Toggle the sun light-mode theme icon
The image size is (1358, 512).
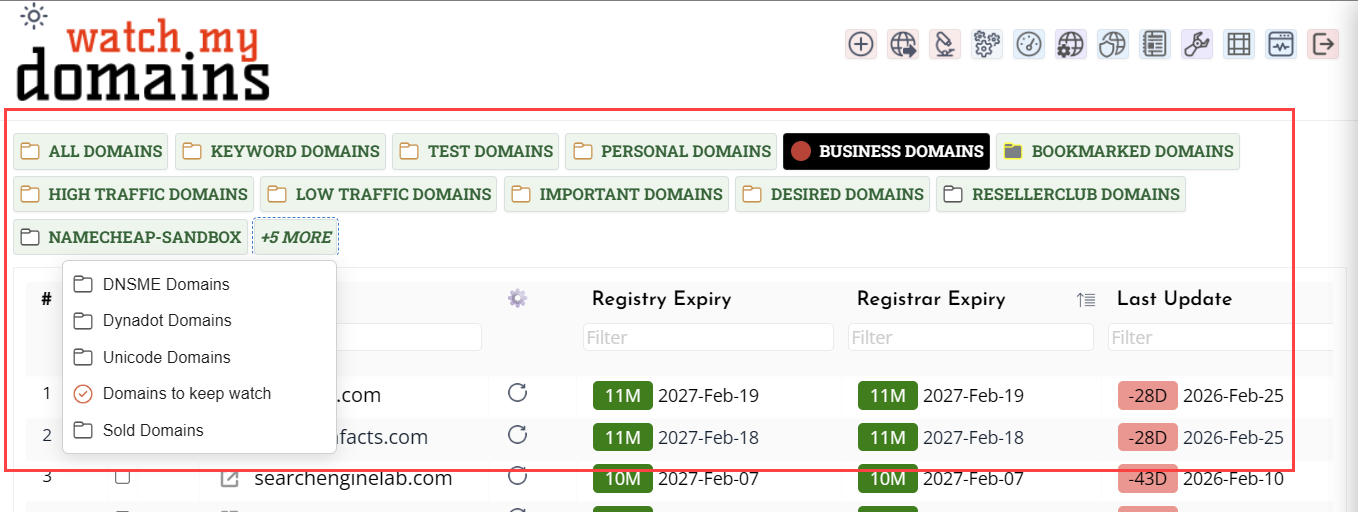coord(34,15)
